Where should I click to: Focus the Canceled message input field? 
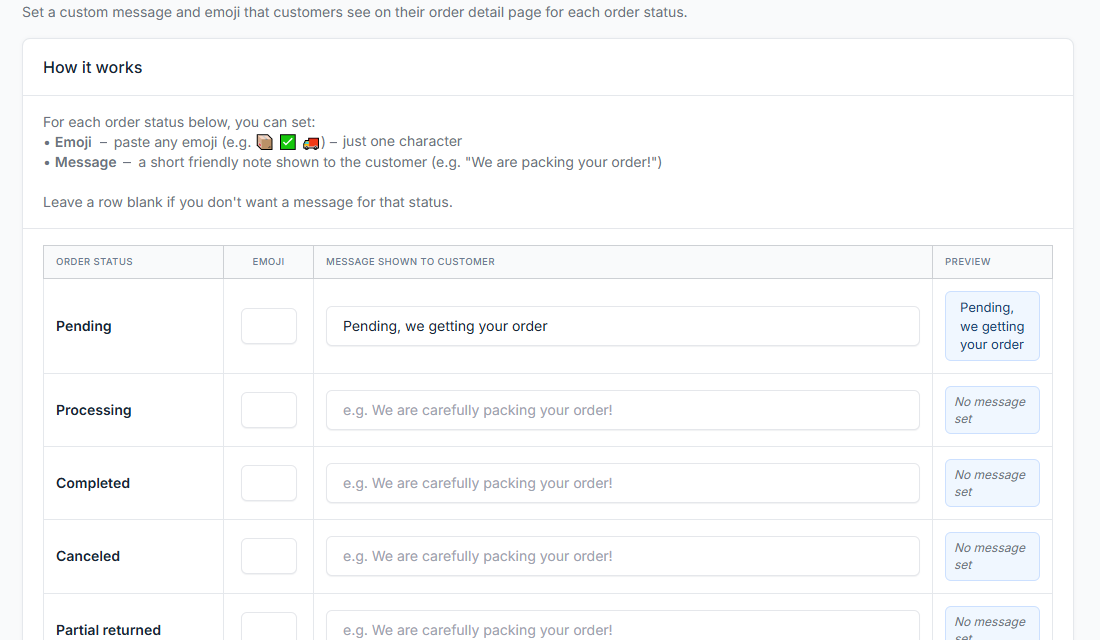click(x=622, y=556)
